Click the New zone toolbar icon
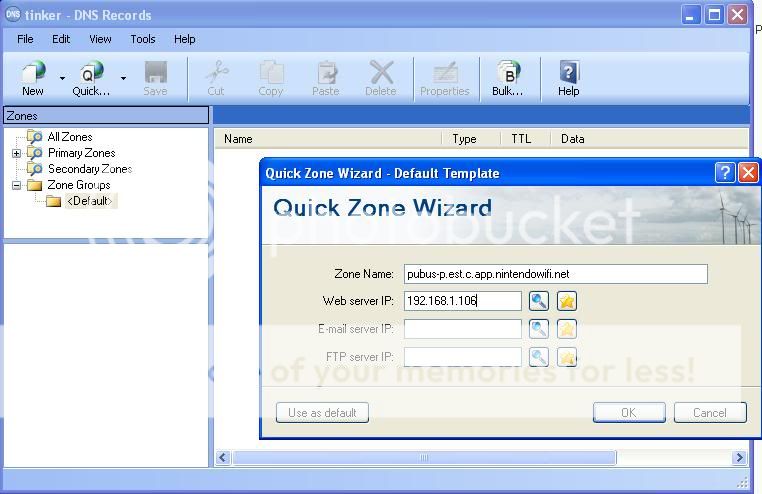Image resolution: width=762 pixels, height=494 pixels. [x=33, y=78]
